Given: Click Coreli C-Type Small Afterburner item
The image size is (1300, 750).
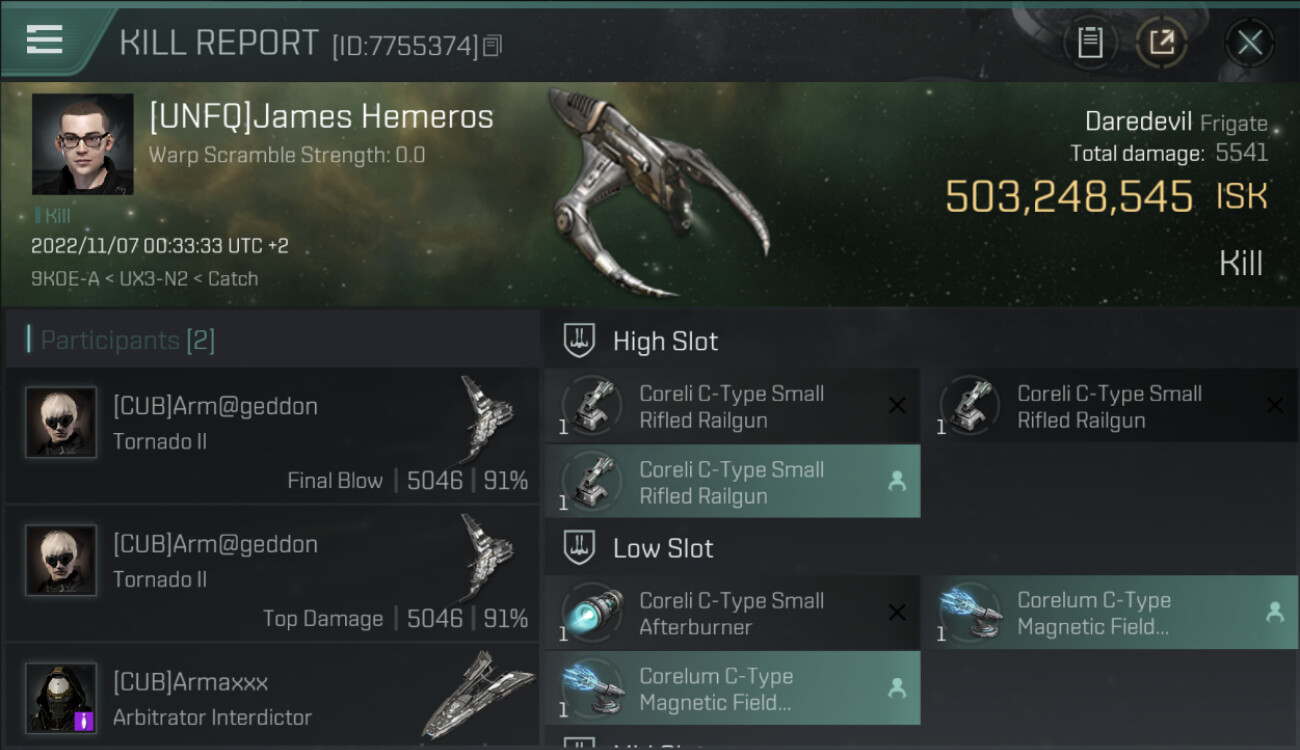Looking at the screenshot, I should click(732, 613).
